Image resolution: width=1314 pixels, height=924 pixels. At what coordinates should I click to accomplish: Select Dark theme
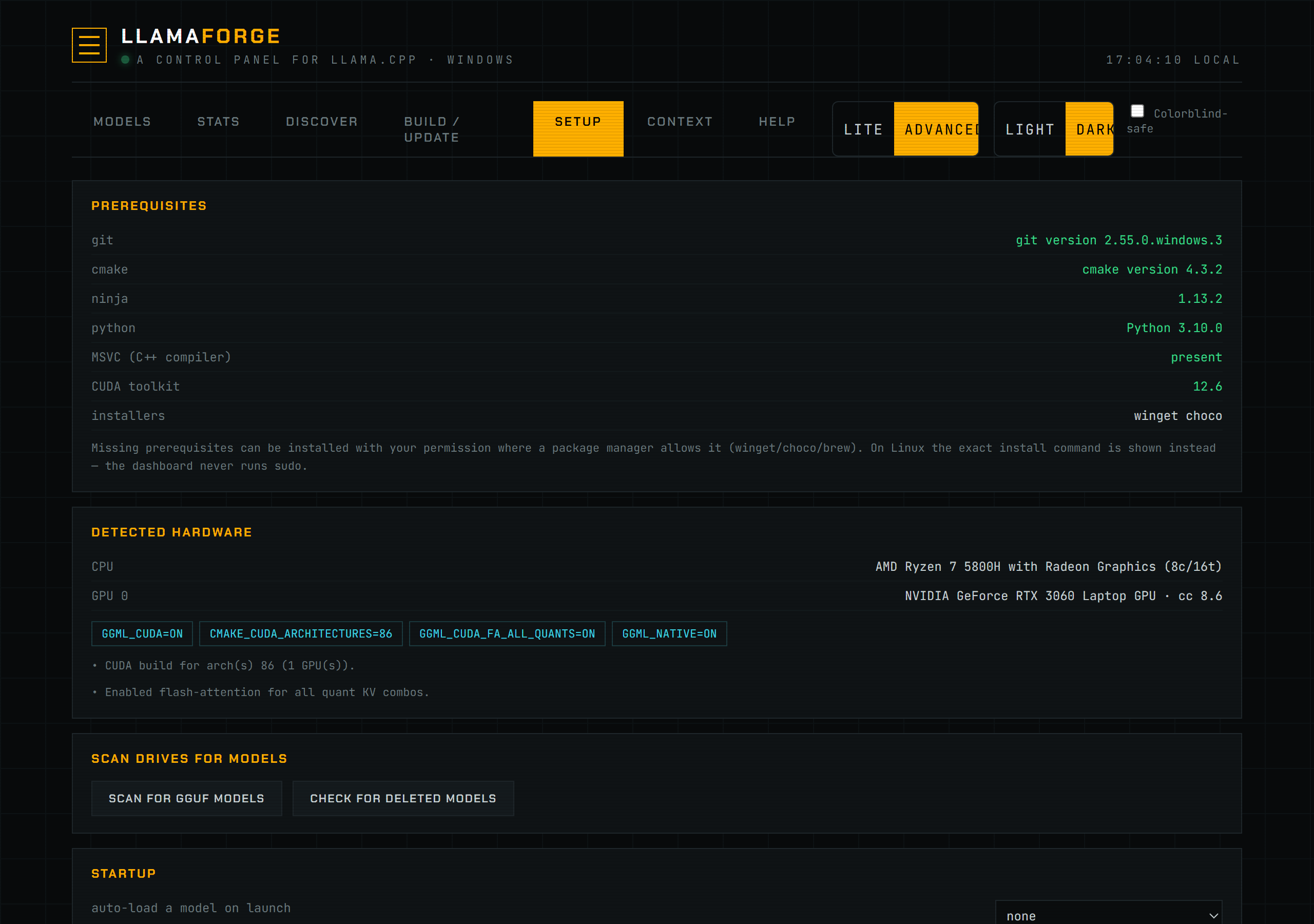pyautogui.click(x=1090, y=129)
